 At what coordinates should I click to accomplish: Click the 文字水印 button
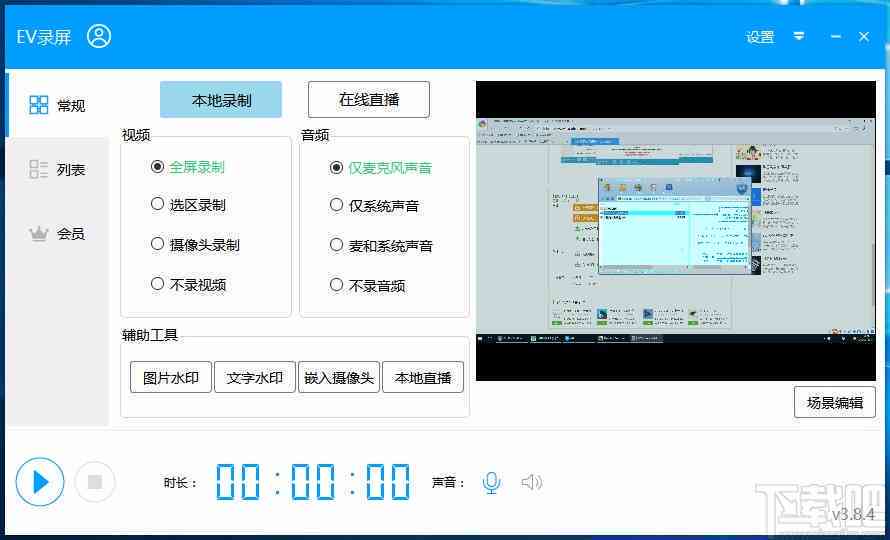tap(255, 377)
